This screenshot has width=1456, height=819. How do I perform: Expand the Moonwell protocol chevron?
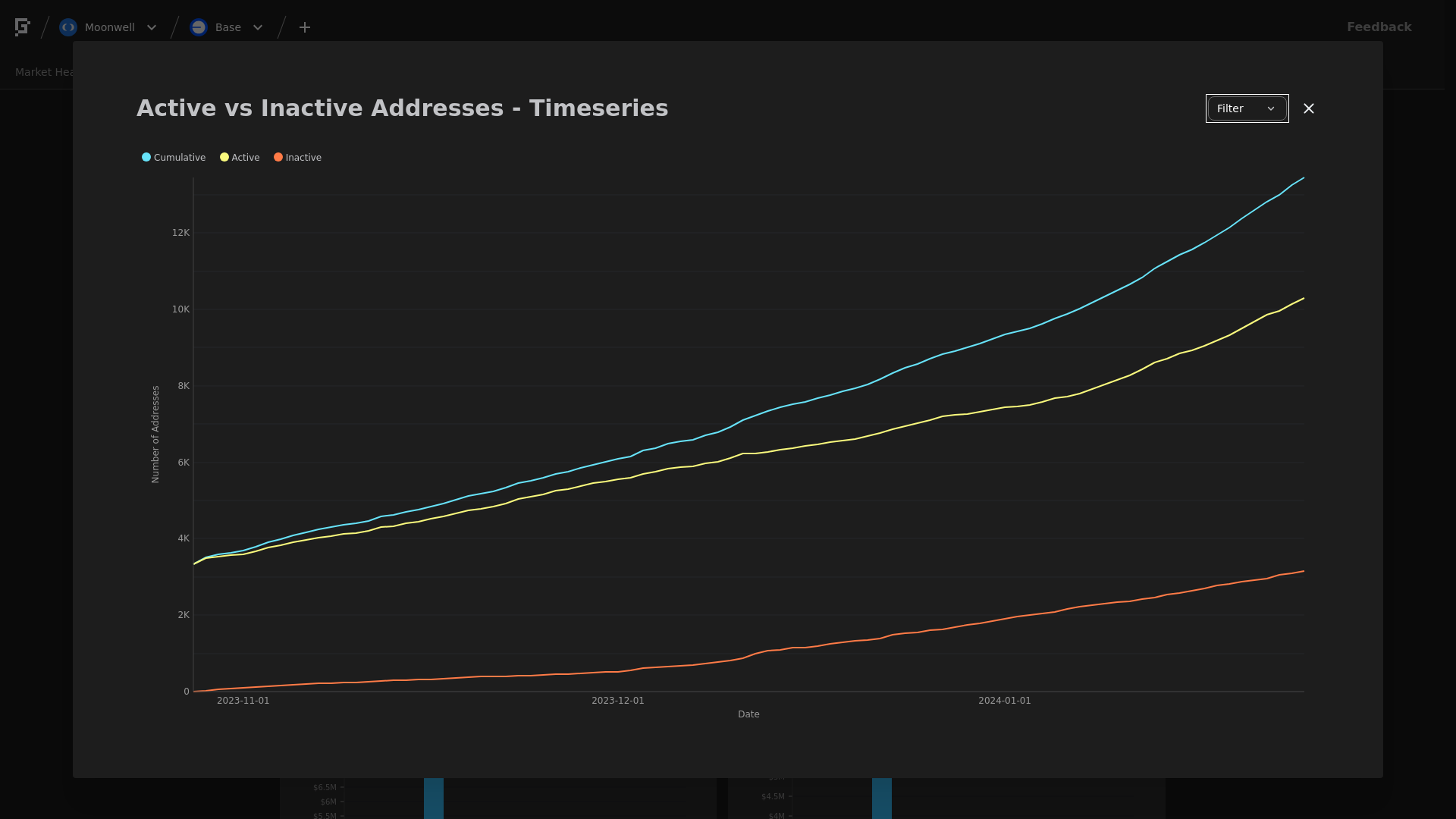(x=152, y=27)
